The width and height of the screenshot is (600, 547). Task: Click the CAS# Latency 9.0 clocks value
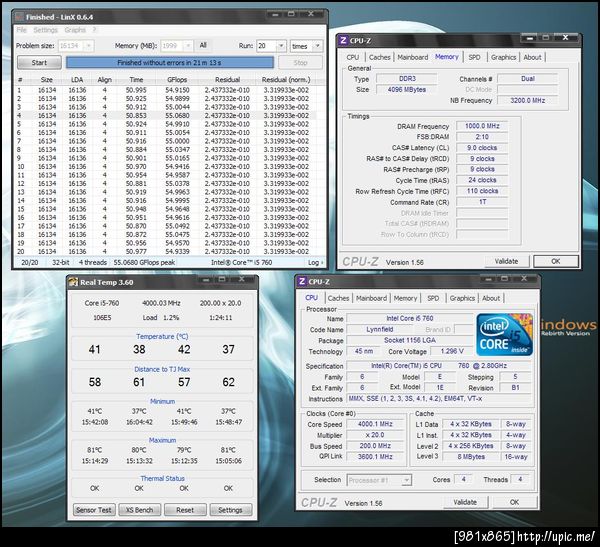pos(482,148)
